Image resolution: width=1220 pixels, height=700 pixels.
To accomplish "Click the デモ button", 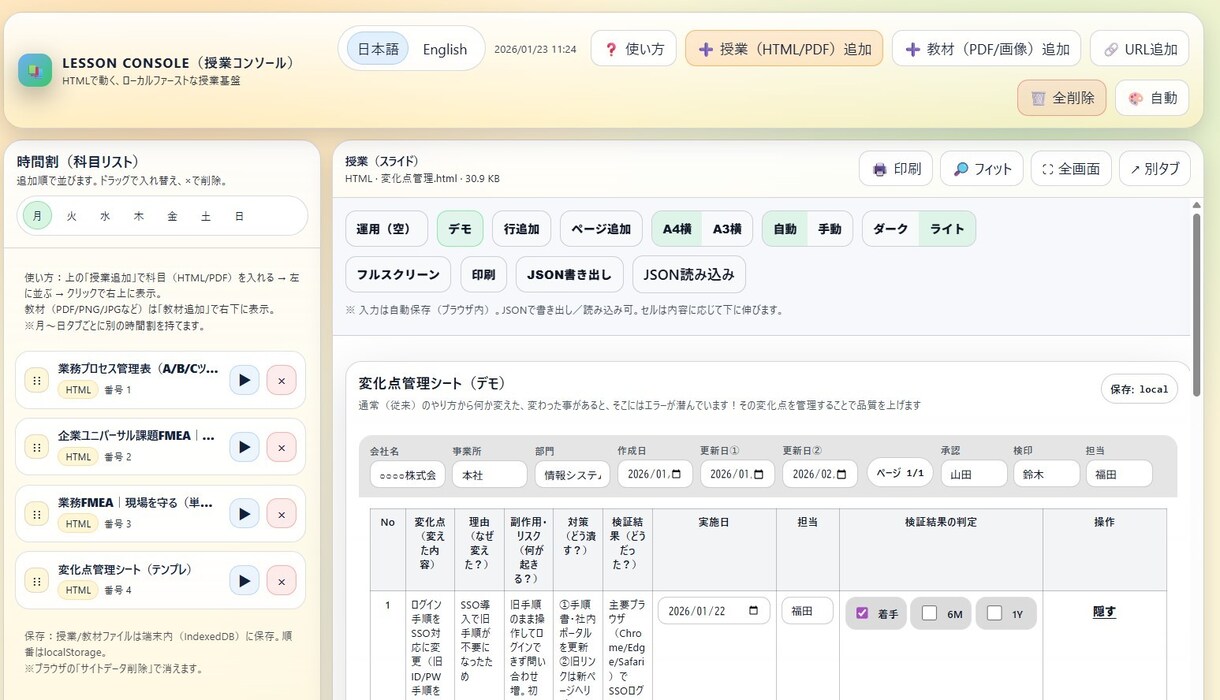I will (460, 229).
